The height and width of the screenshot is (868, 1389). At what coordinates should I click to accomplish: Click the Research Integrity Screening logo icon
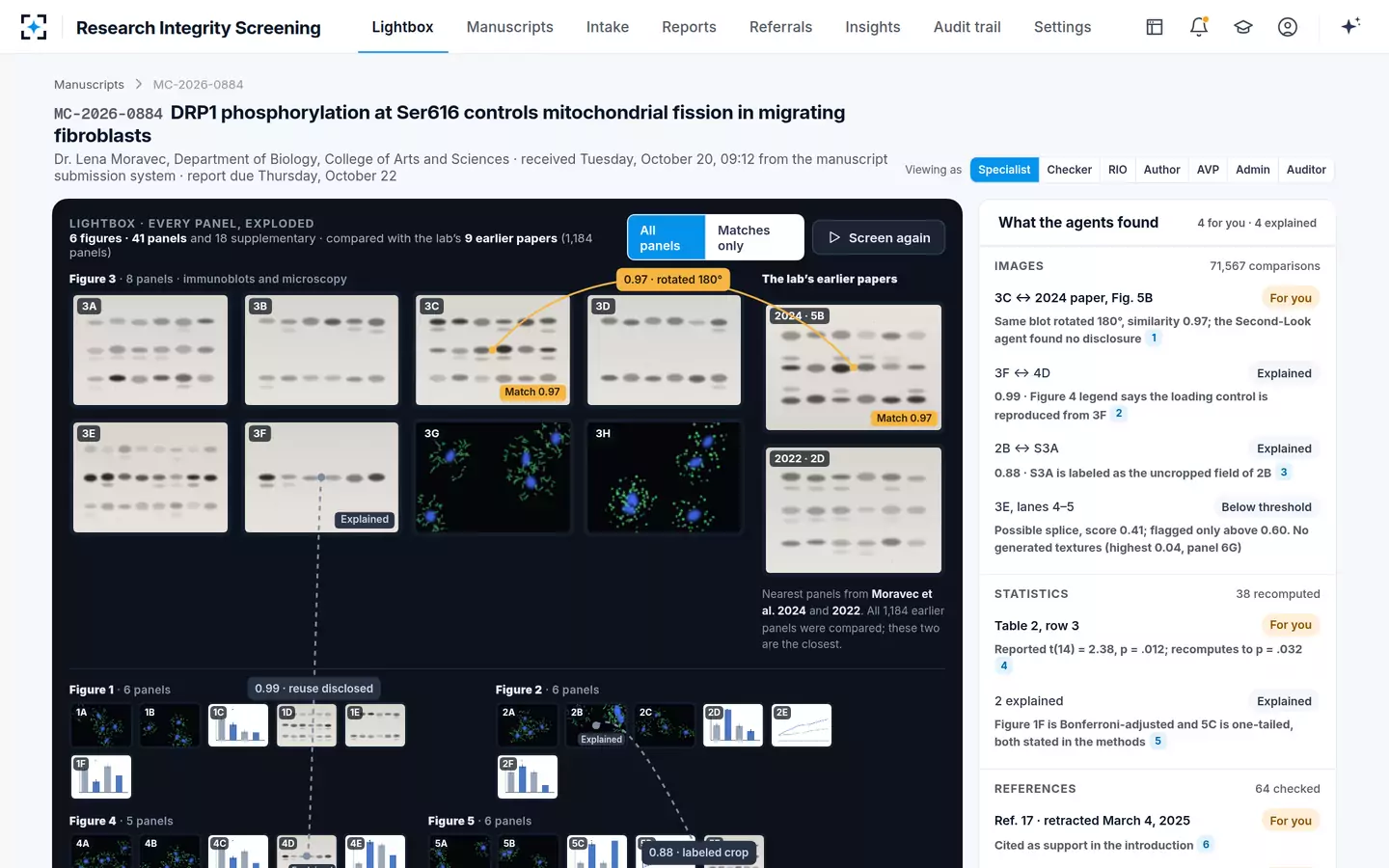click(x=34, y=27)
